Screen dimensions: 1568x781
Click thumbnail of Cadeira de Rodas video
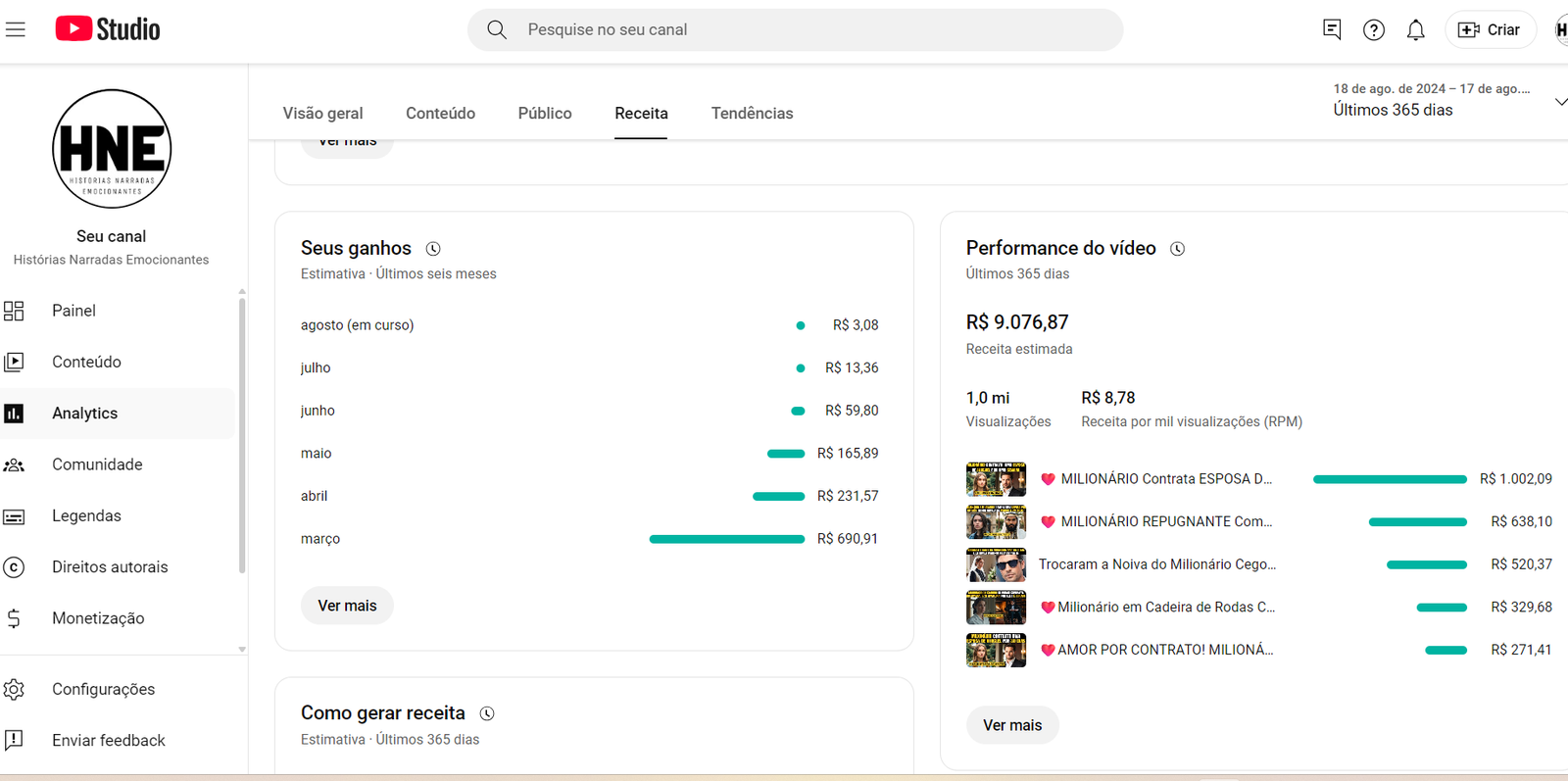click(x=996, y=608)
